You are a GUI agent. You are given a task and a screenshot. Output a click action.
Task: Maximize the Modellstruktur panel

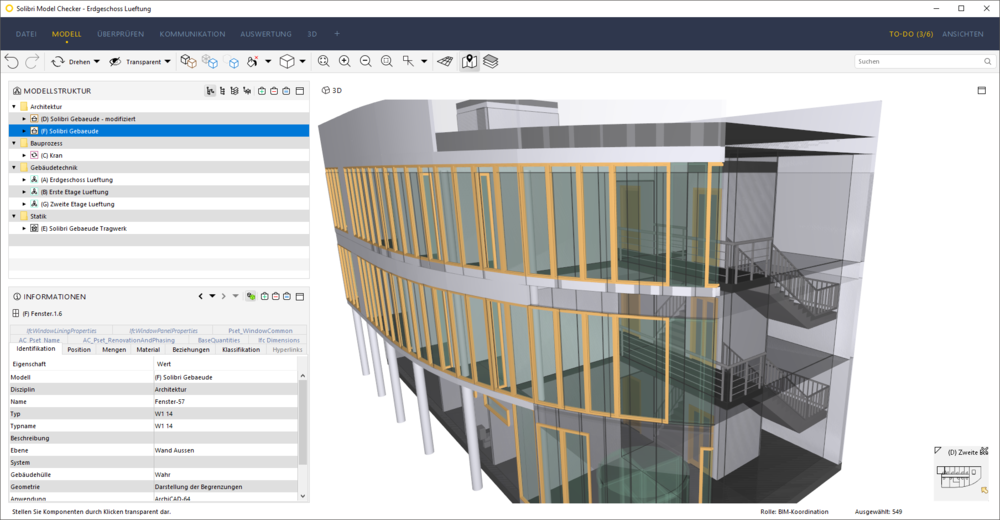(300, 91)
